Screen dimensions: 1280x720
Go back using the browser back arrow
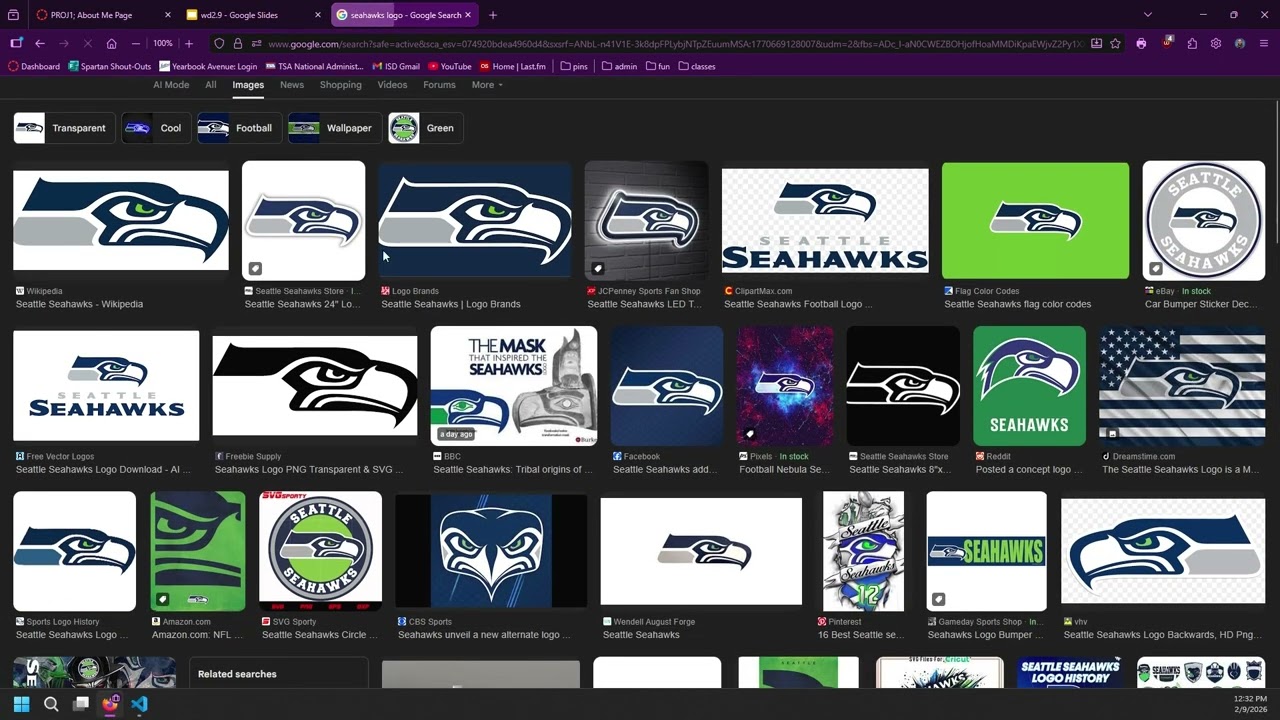[x=40, y=44]
